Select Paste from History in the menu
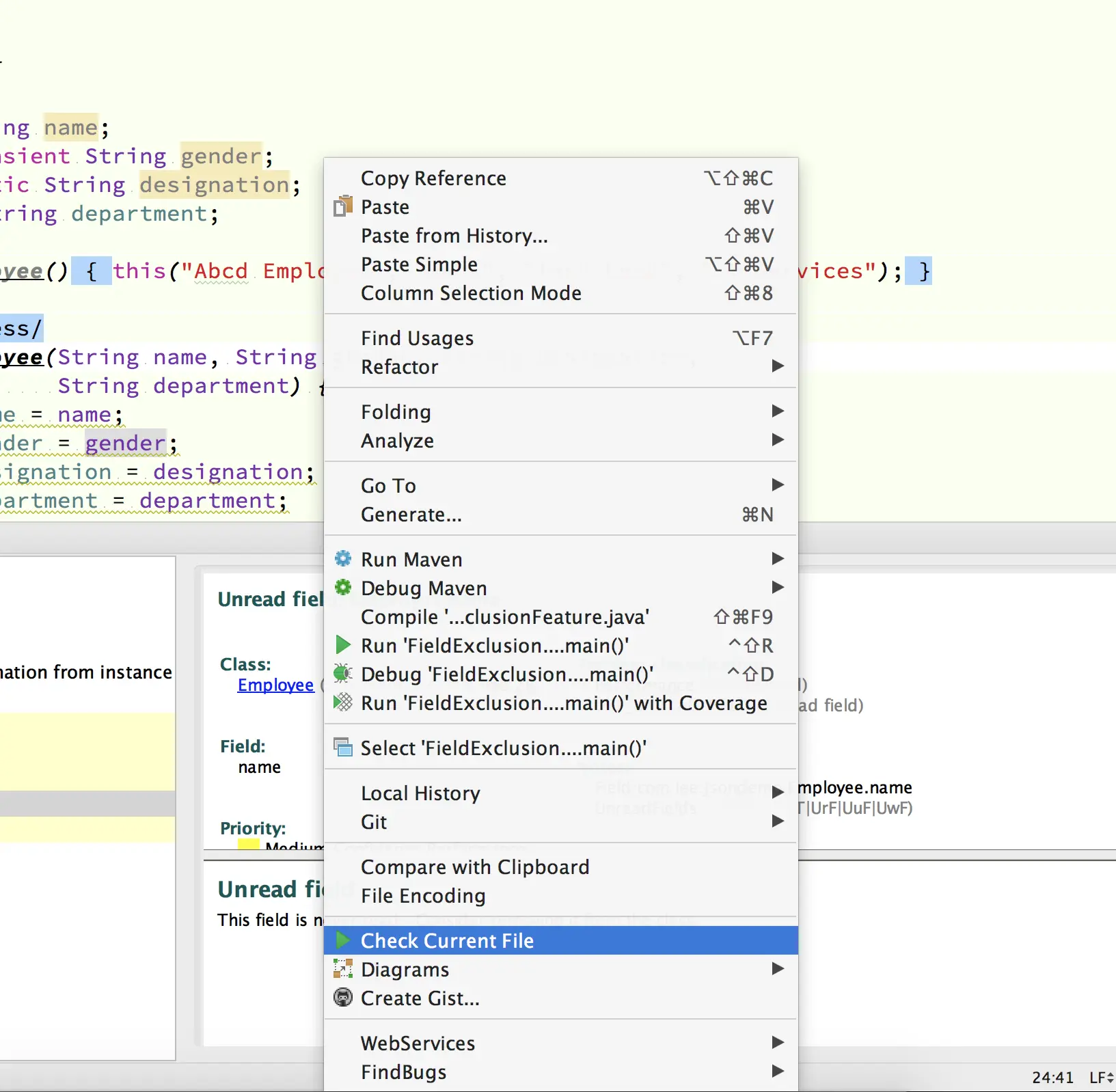This screenshot has width=1116, height=1092. [x=560, y=235]
